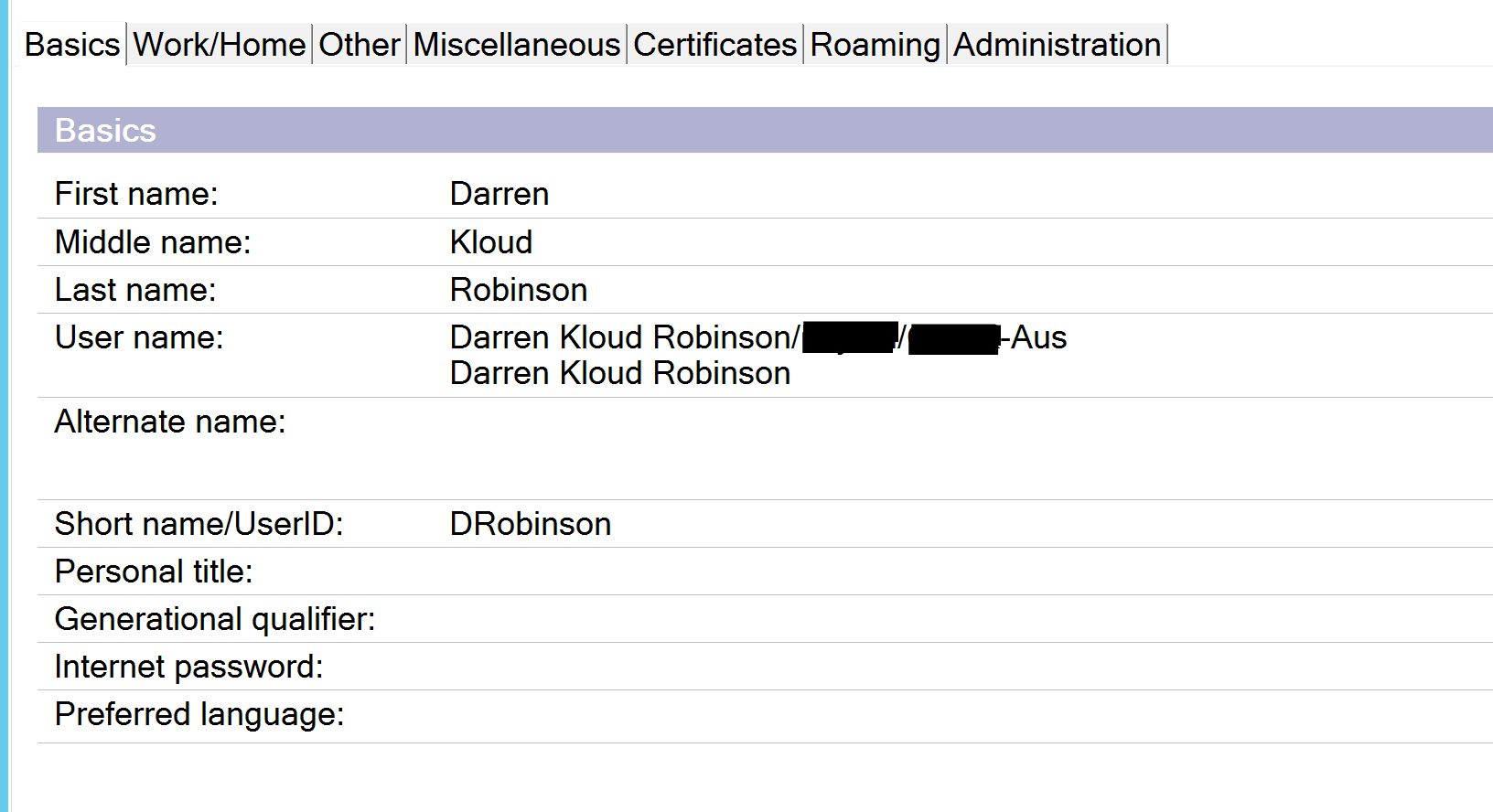The image size is (1493, 812).
Task: Open the Work/Home tab
Action: 220,45
